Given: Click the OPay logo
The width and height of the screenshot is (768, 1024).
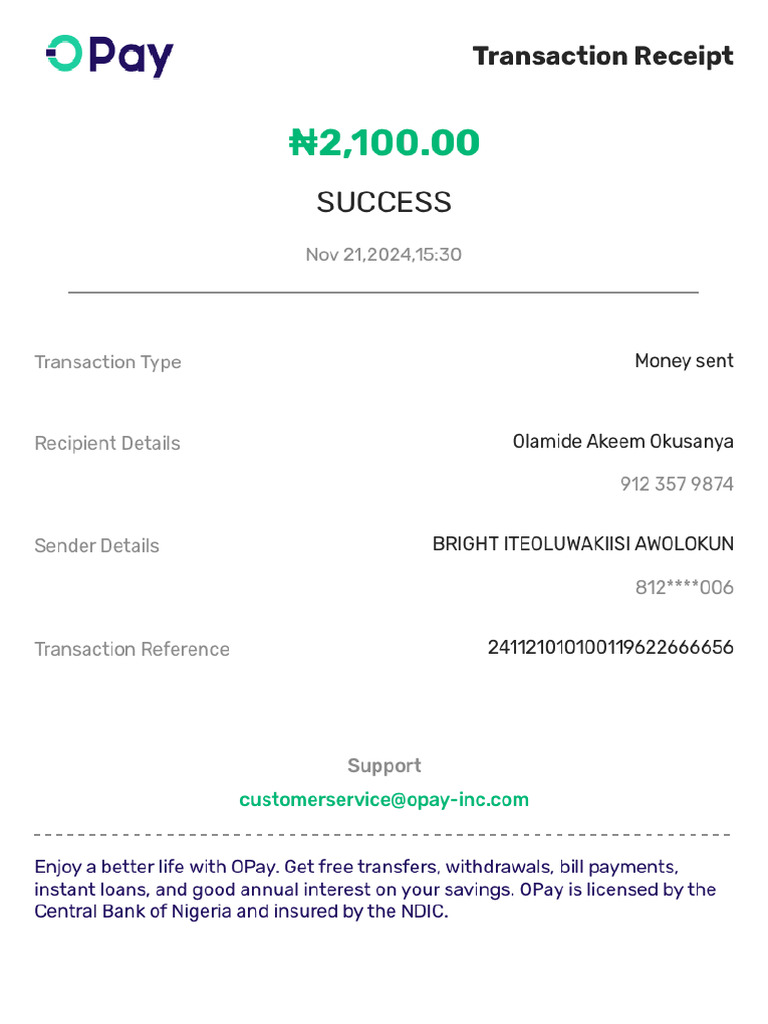Looking at the screenshot, I should click(x=109, y=56).
